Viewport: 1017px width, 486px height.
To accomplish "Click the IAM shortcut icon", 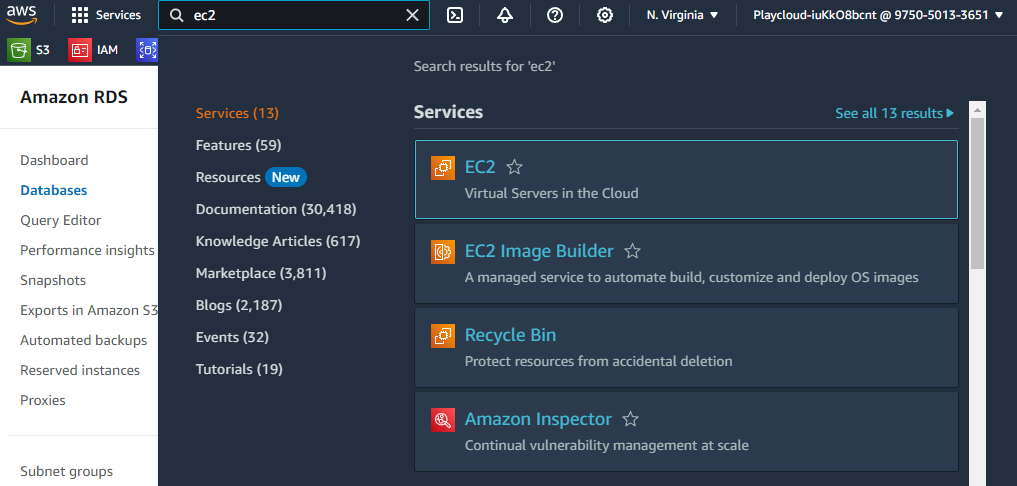I will pyautogui.click(x=80, y=49).
